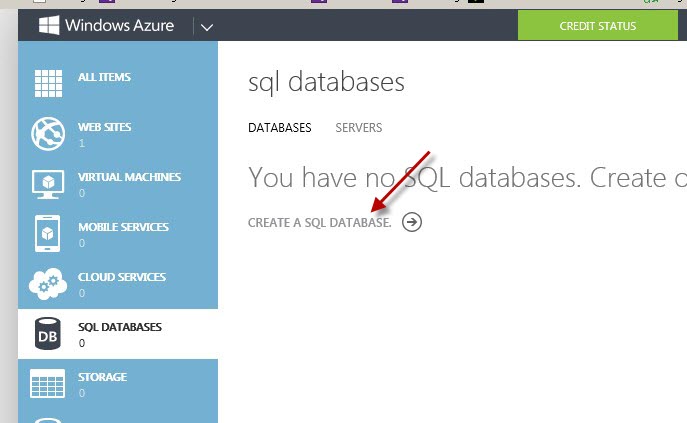The height and width of the screenshot is (423, 687).
Task: Switch to the Servers tab
Action: coord(358,128)
